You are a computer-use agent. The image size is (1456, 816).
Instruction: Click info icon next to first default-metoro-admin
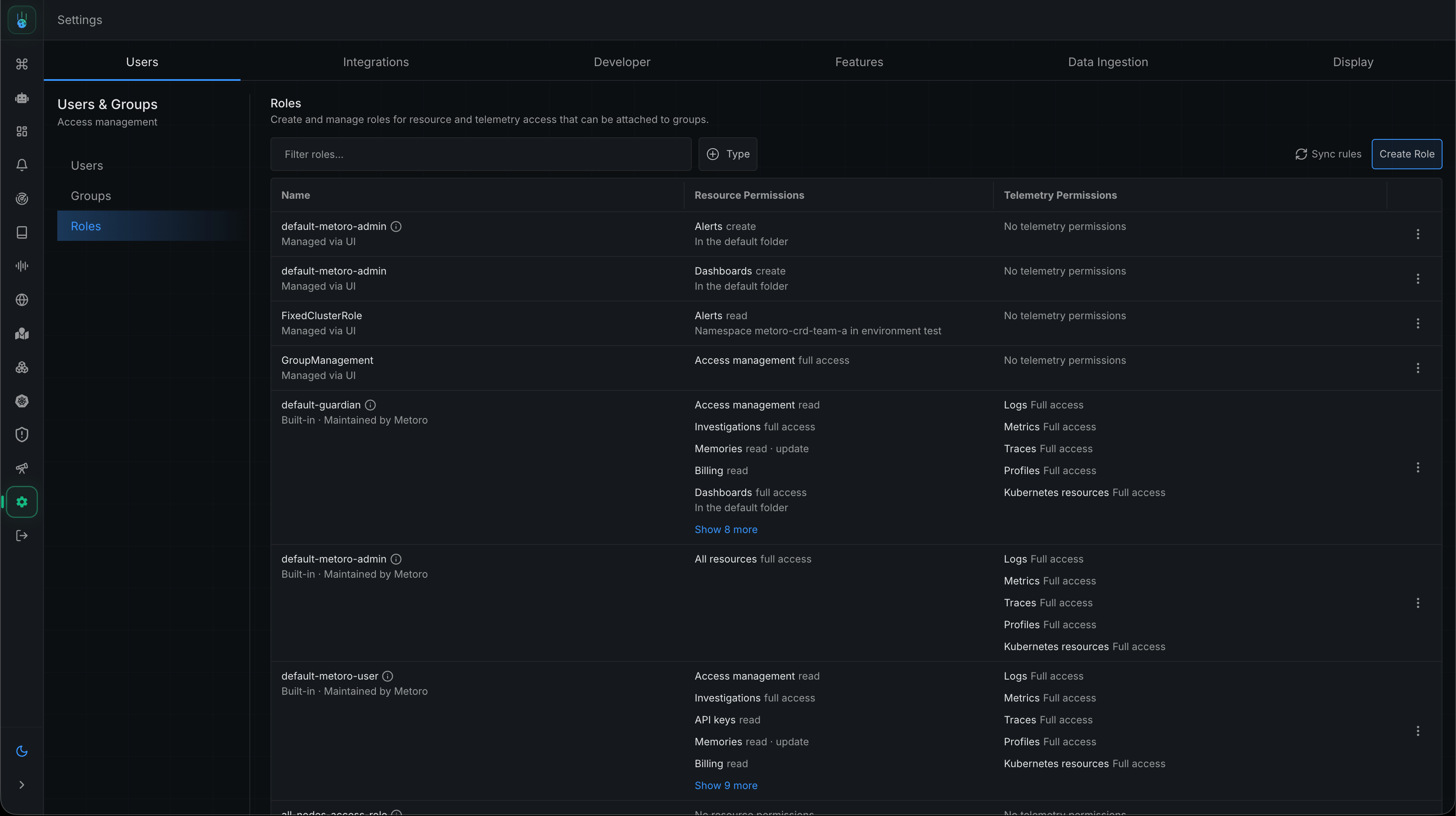[396, 227]
